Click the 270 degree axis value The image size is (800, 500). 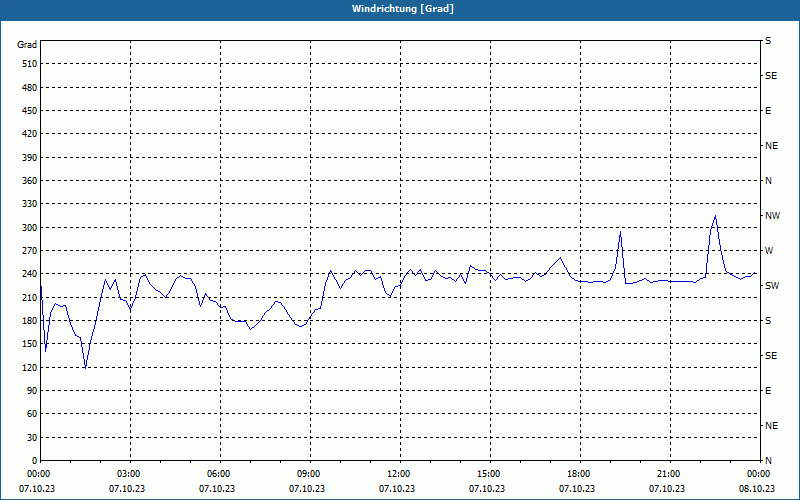tap(30, 251)
